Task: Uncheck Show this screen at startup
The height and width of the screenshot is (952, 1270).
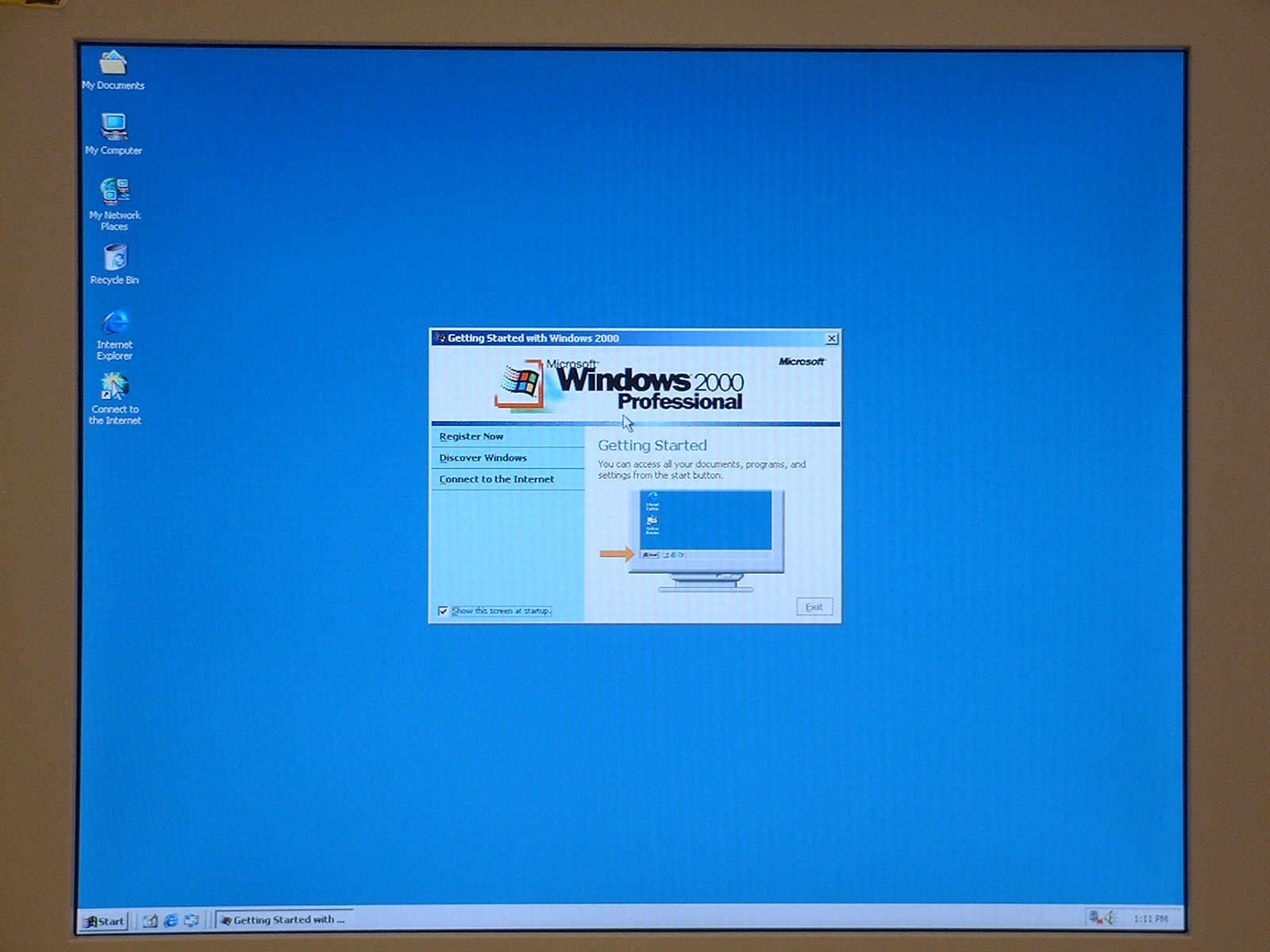Action: coord(443,611)
